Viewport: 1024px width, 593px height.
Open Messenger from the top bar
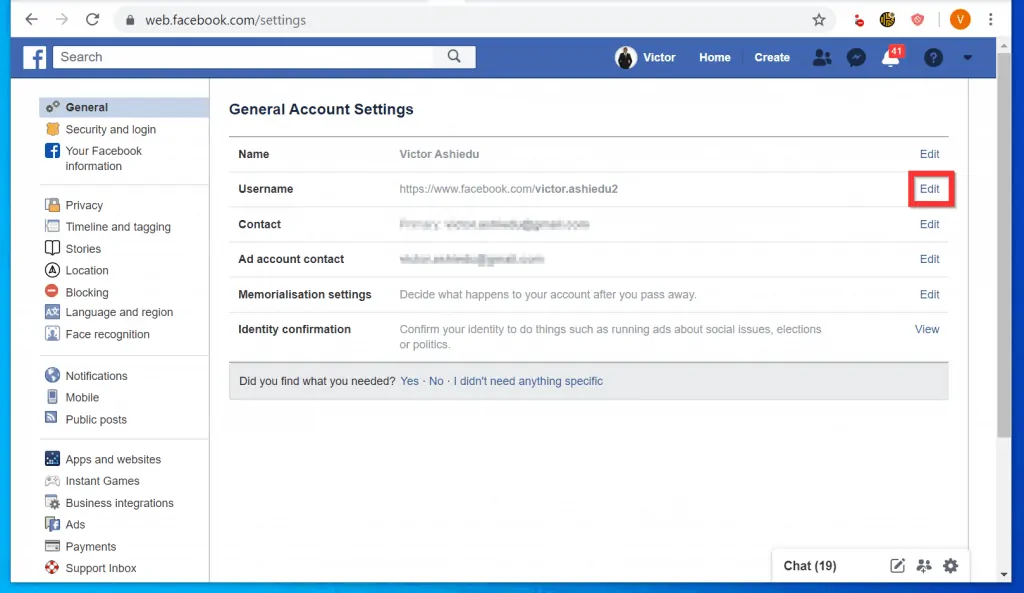click(x=856, y=57)
